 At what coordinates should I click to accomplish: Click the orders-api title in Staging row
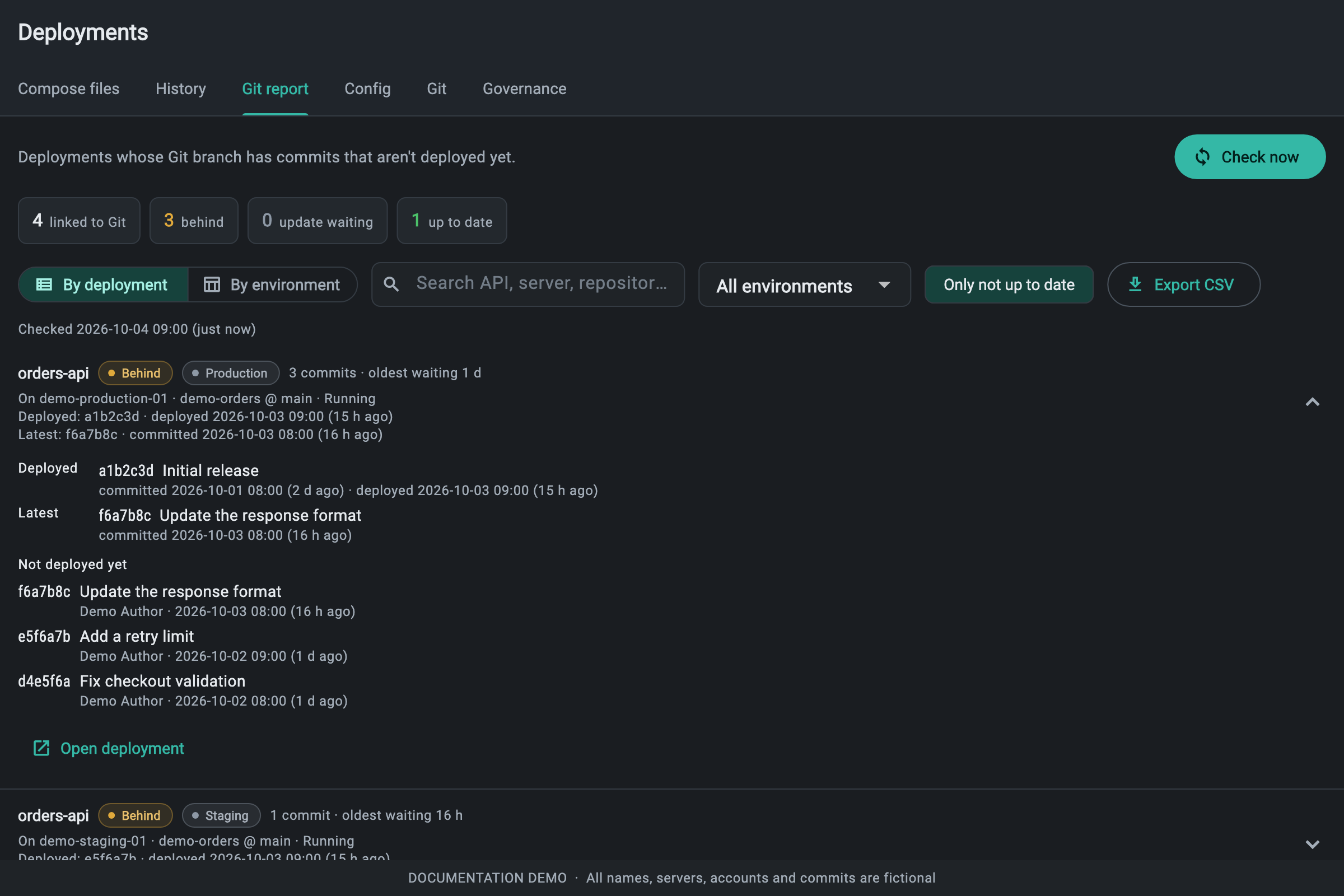pos(53,815)
